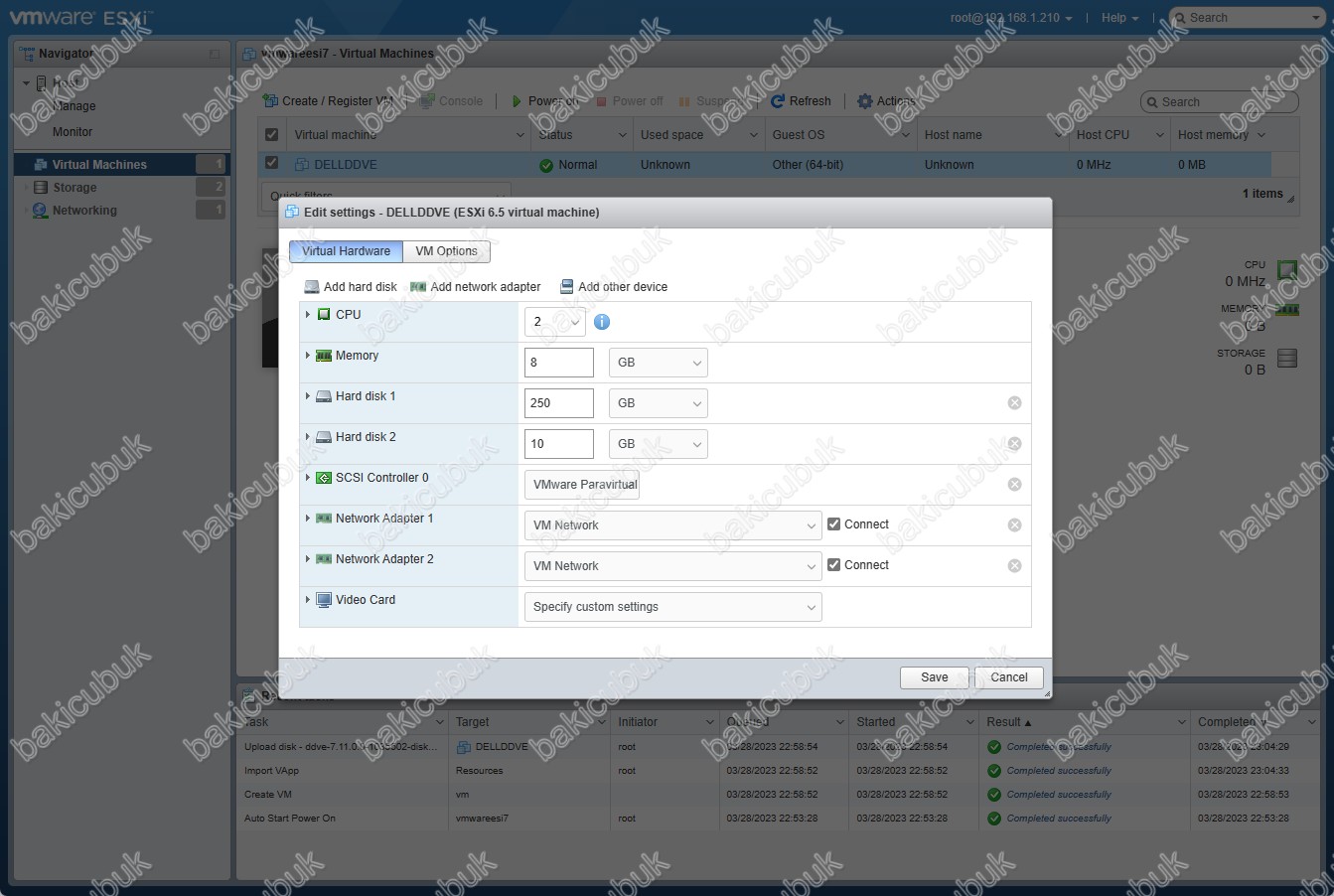Click the DELLDDVE virtual machine icon in list

coord(302,165)
